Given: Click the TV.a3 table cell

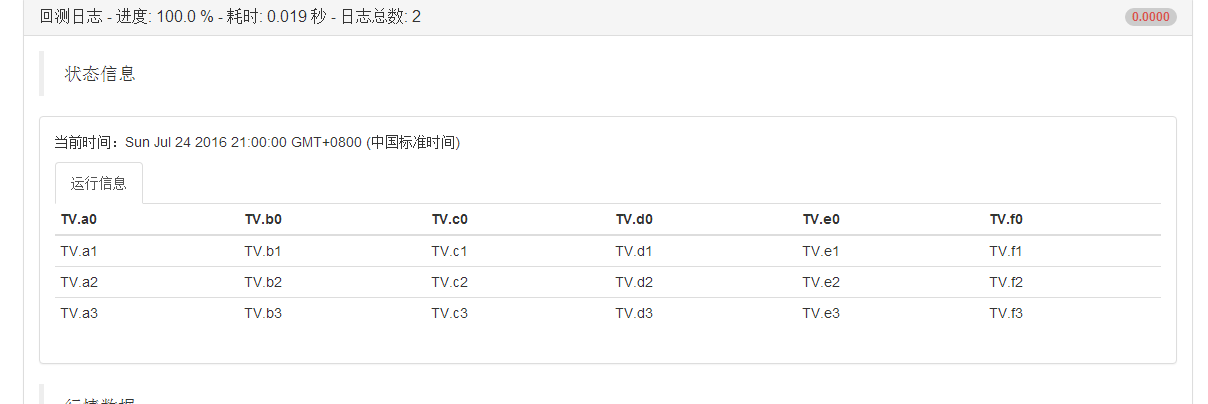Looking at the screenshot, I should pyautogui.click(x=79, y=313).
